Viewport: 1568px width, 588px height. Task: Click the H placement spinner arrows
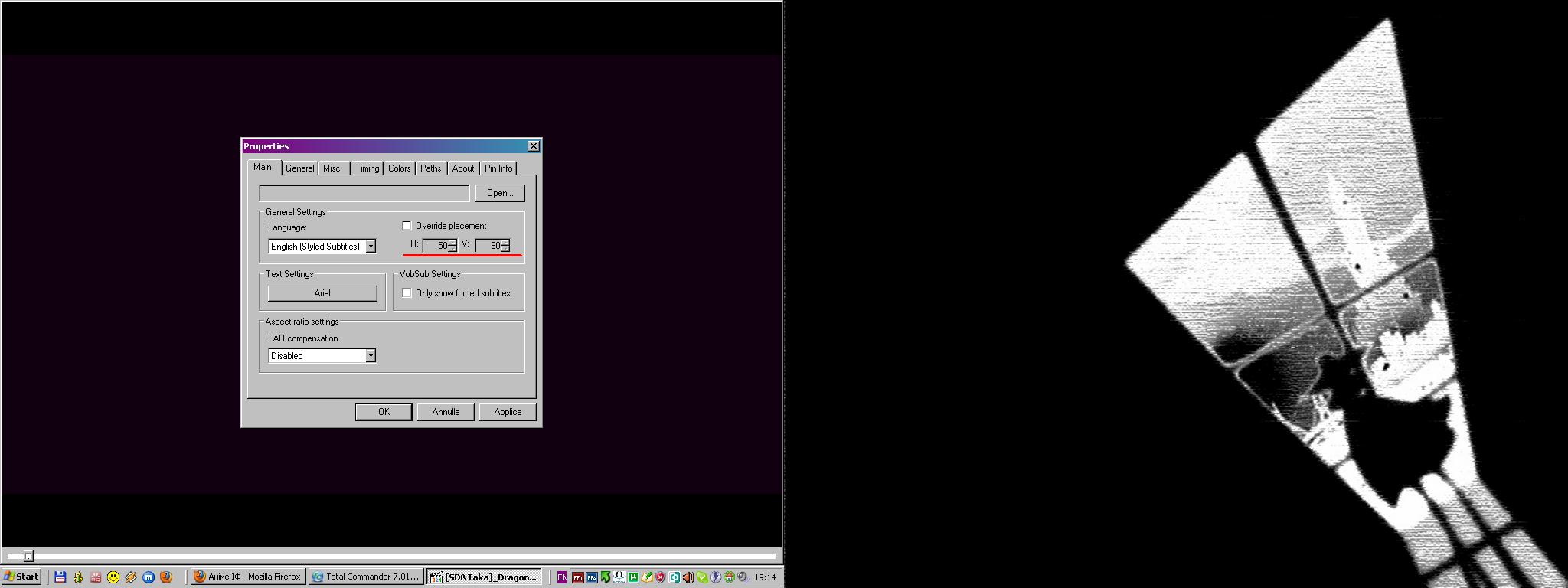click(452, 246)
